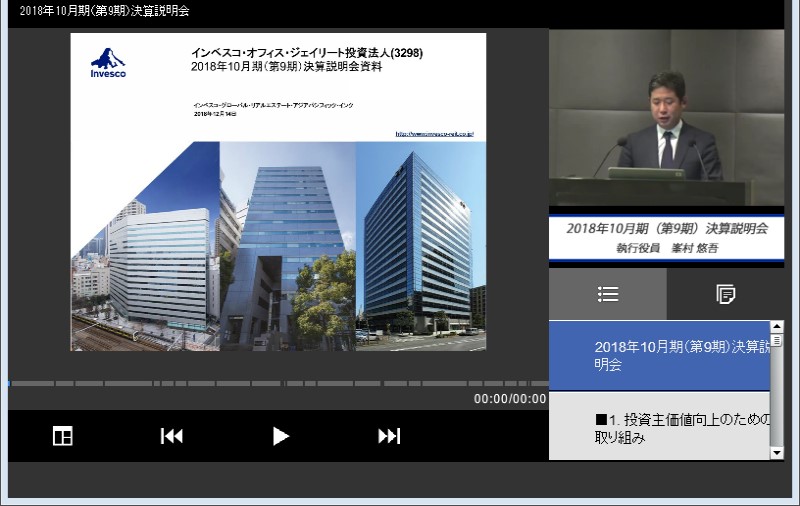800x506 pixels.
Task: Switch to the notes tab icon
Action: click(725, 294)
